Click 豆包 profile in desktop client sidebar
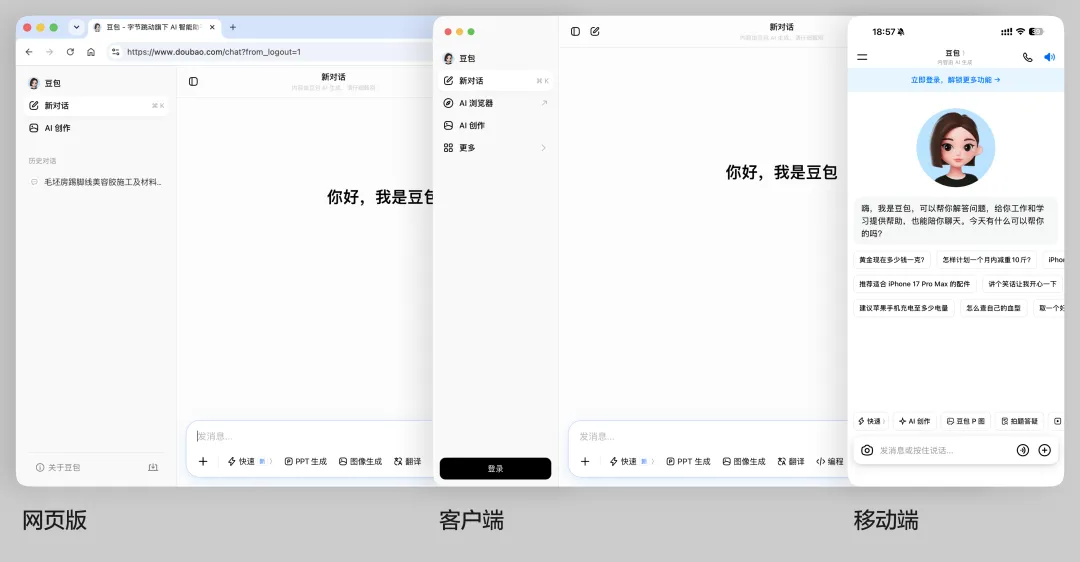This screenshot has width=1080, height=562. coord(459,59)
